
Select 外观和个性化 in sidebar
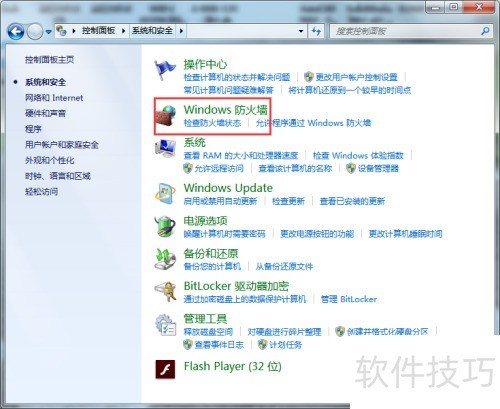click(50, 160)
